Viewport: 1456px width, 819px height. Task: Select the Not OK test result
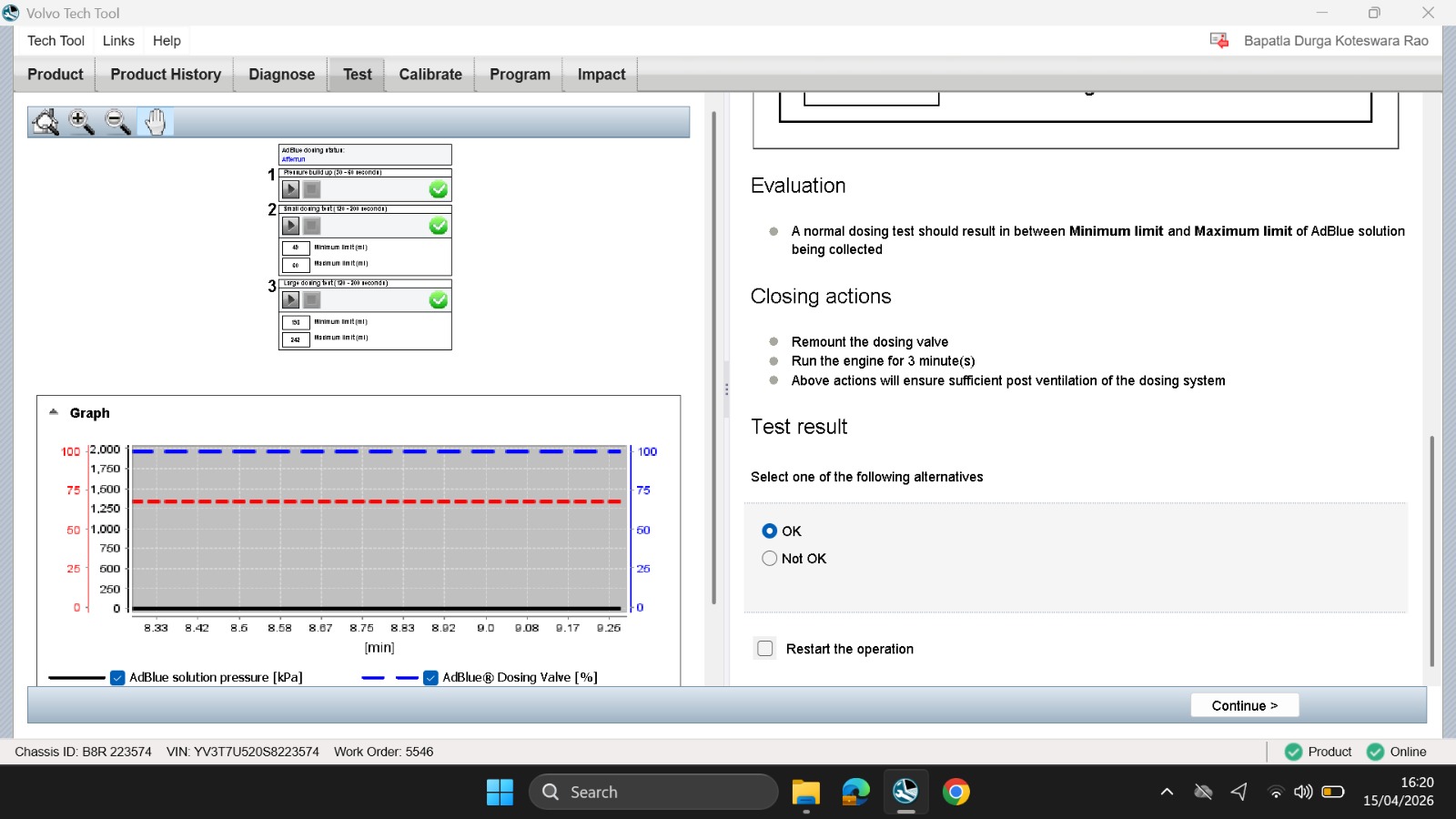click(x=770, y=559)
